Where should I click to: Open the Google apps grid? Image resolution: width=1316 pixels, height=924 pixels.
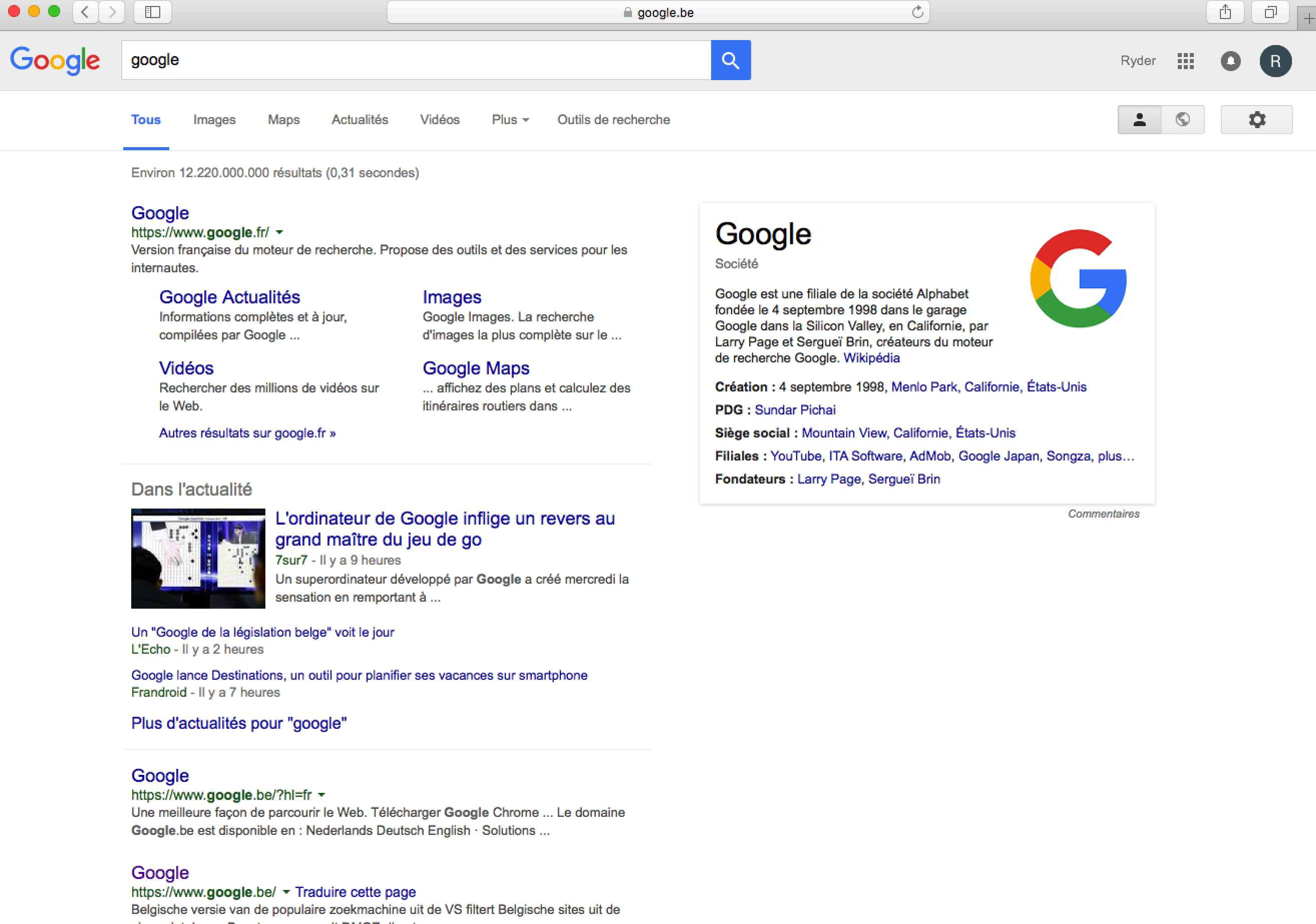1185,61
